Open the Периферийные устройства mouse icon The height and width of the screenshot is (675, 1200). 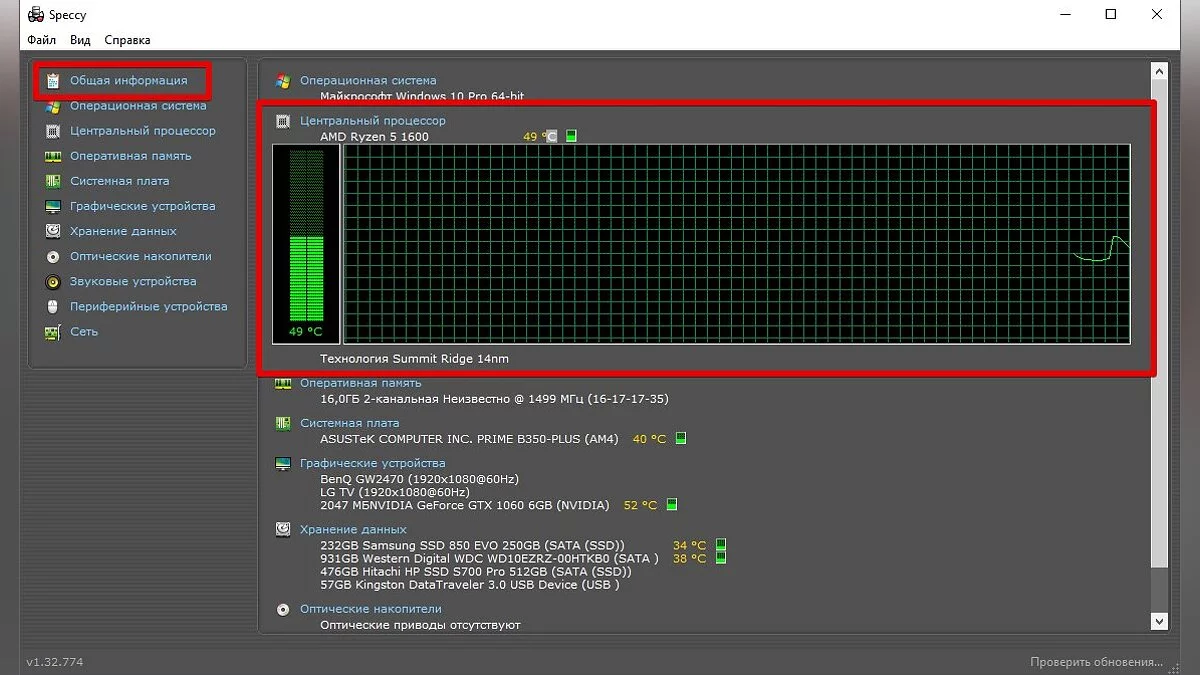tap(53, 307)
